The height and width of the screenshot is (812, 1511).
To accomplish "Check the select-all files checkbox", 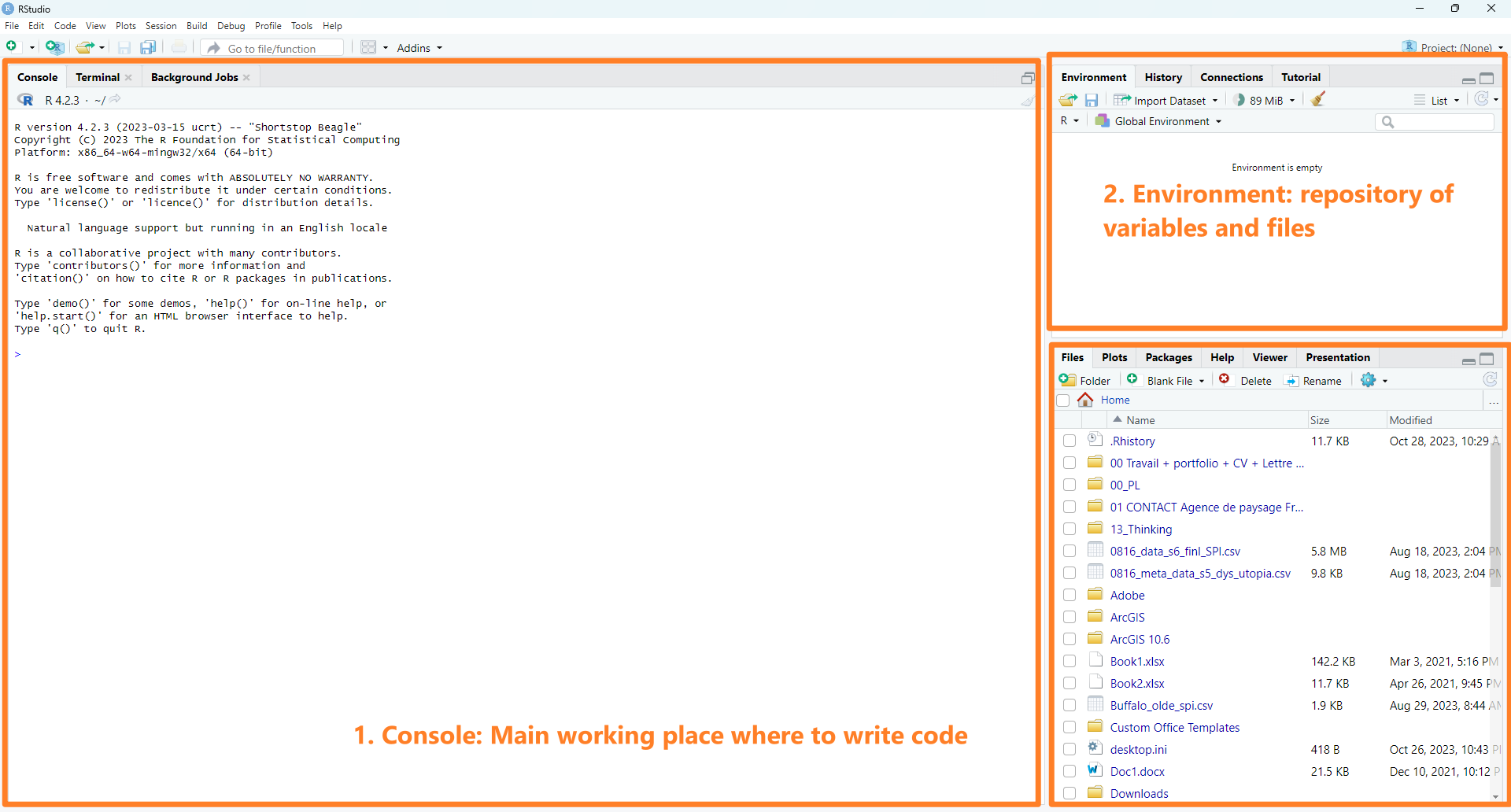I will pos(1063,400).
